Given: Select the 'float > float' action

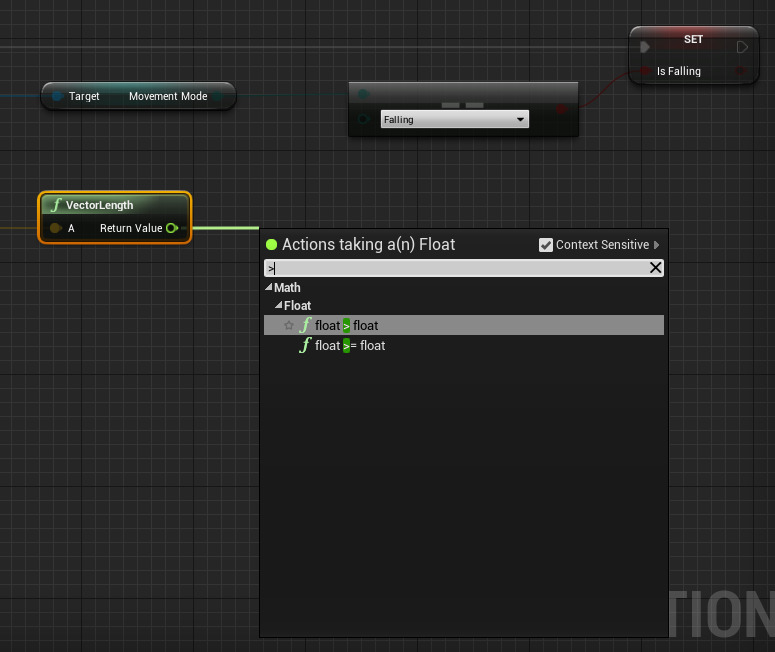Looking at the screenshot, I should pos(464,325).
